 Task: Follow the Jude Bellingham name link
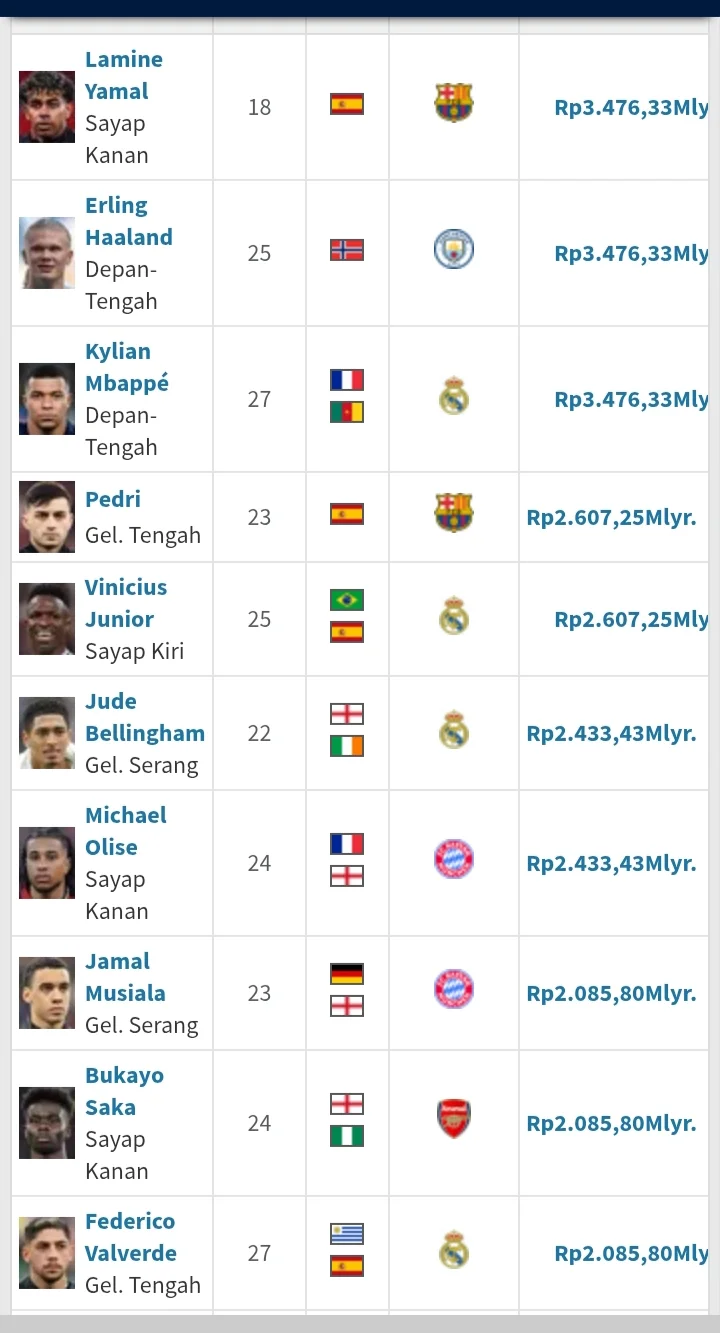144,717
